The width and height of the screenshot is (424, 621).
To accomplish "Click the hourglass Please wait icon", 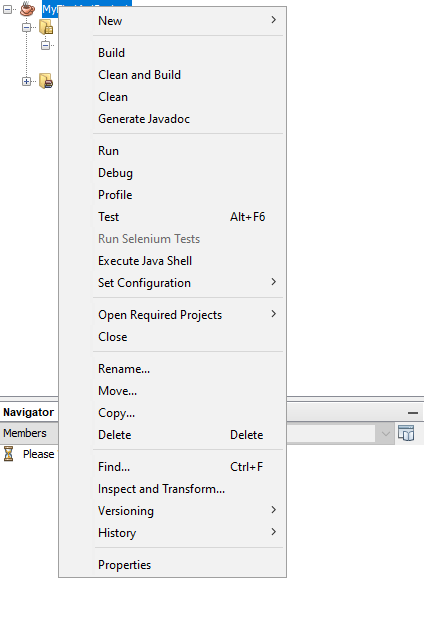I will pyautogui.click(x=8, y=454).
